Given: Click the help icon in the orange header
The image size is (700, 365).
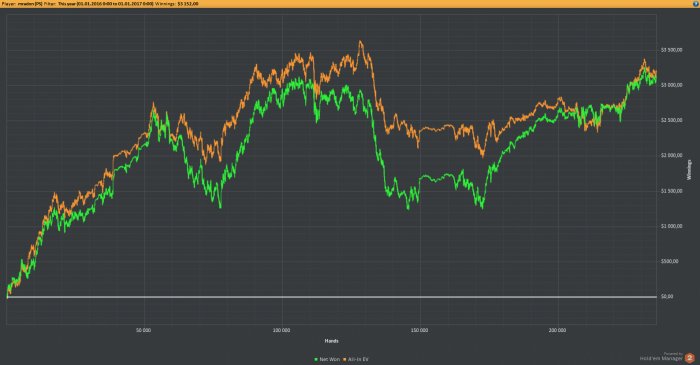Looking at the screenshot, I should [695, 4].
